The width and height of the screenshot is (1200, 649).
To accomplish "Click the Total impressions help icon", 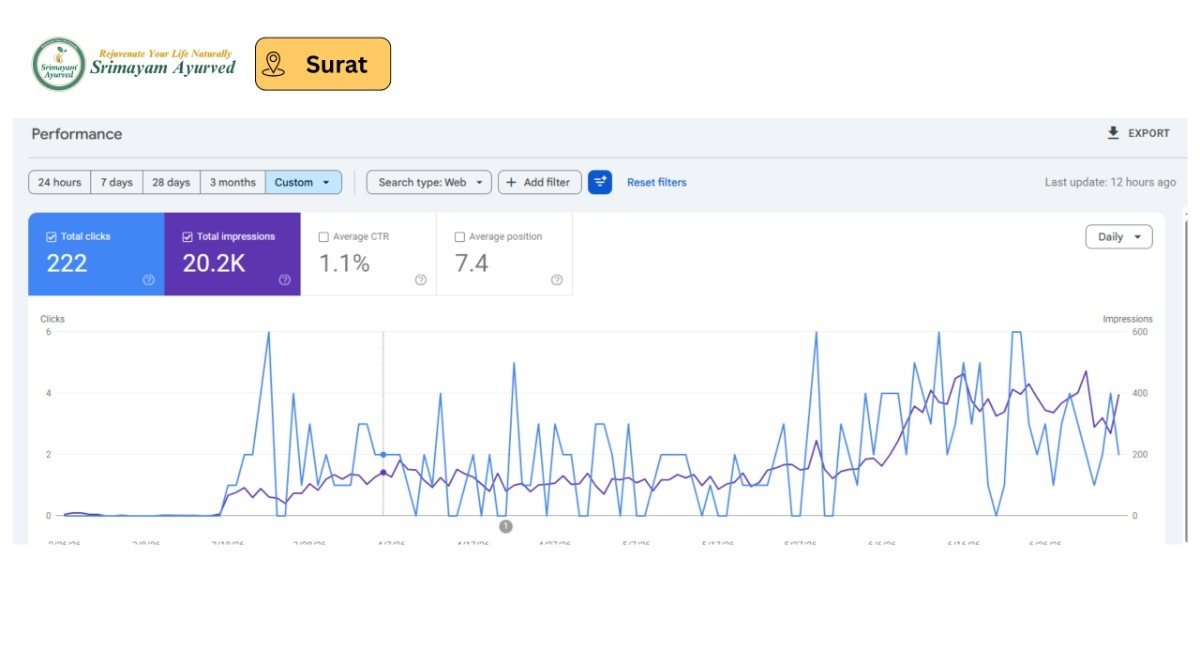I will pyautogui.click(x=285, y=280).
